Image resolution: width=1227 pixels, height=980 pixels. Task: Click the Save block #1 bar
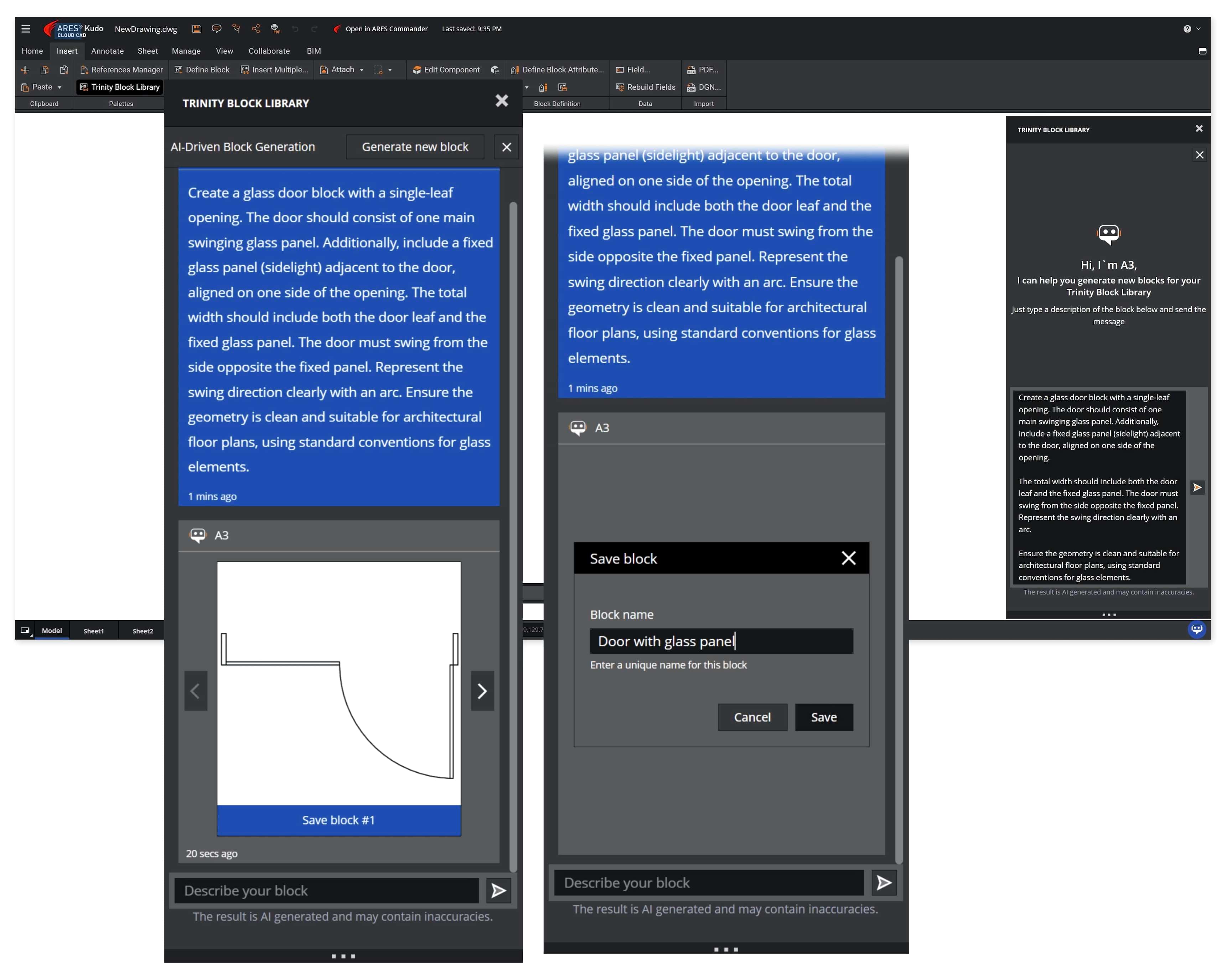click(338, 820)
